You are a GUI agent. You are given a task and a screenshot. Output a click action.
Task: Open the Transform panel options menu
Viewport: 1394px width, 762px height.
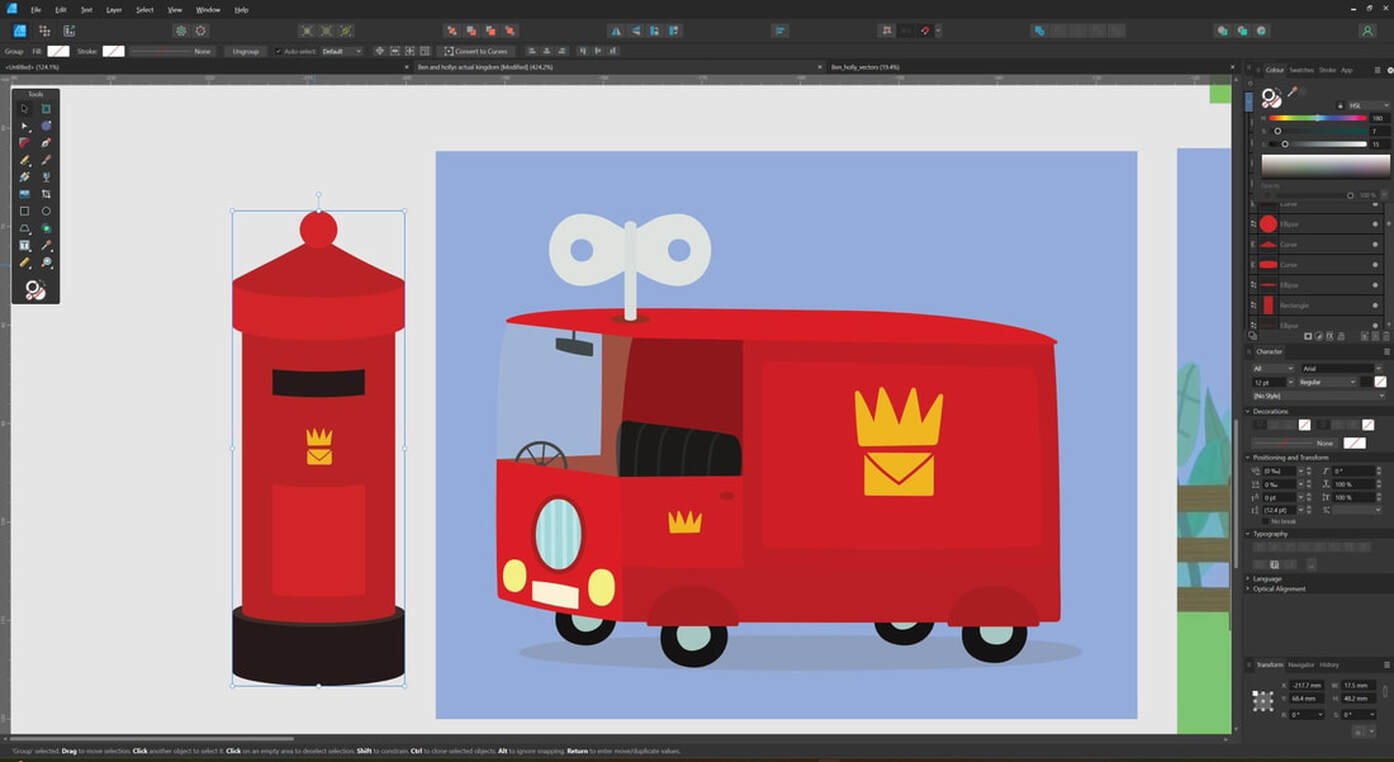point(1386,665)
